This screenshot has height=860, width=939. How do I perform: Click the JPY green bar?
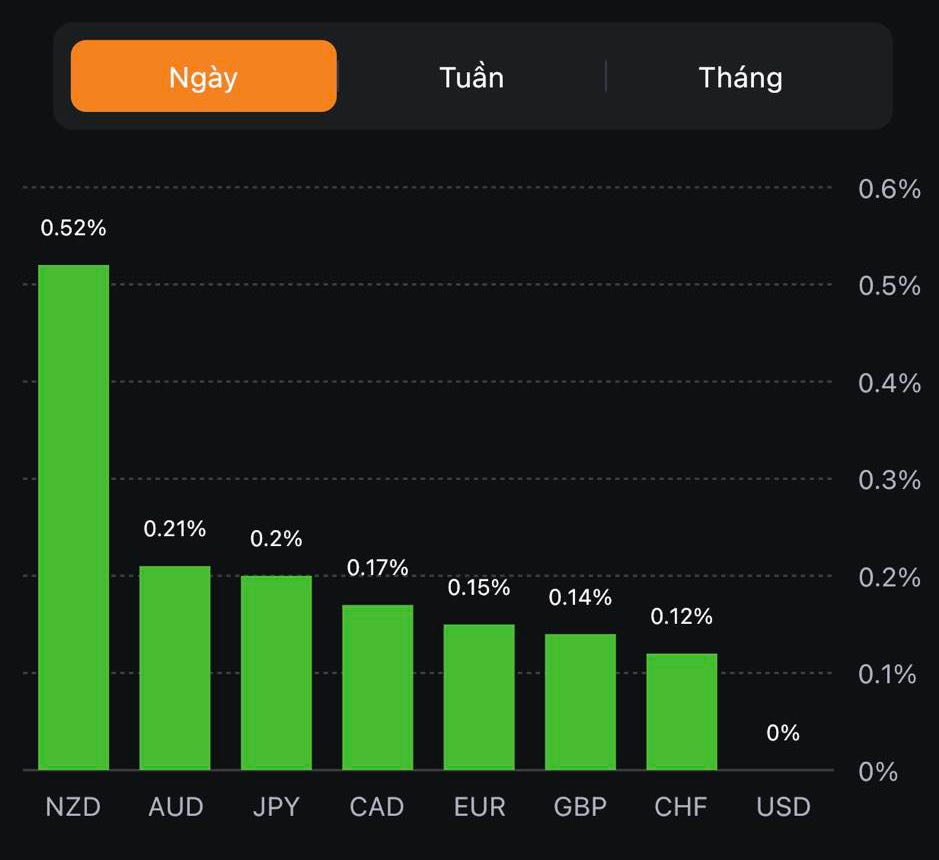276,672
